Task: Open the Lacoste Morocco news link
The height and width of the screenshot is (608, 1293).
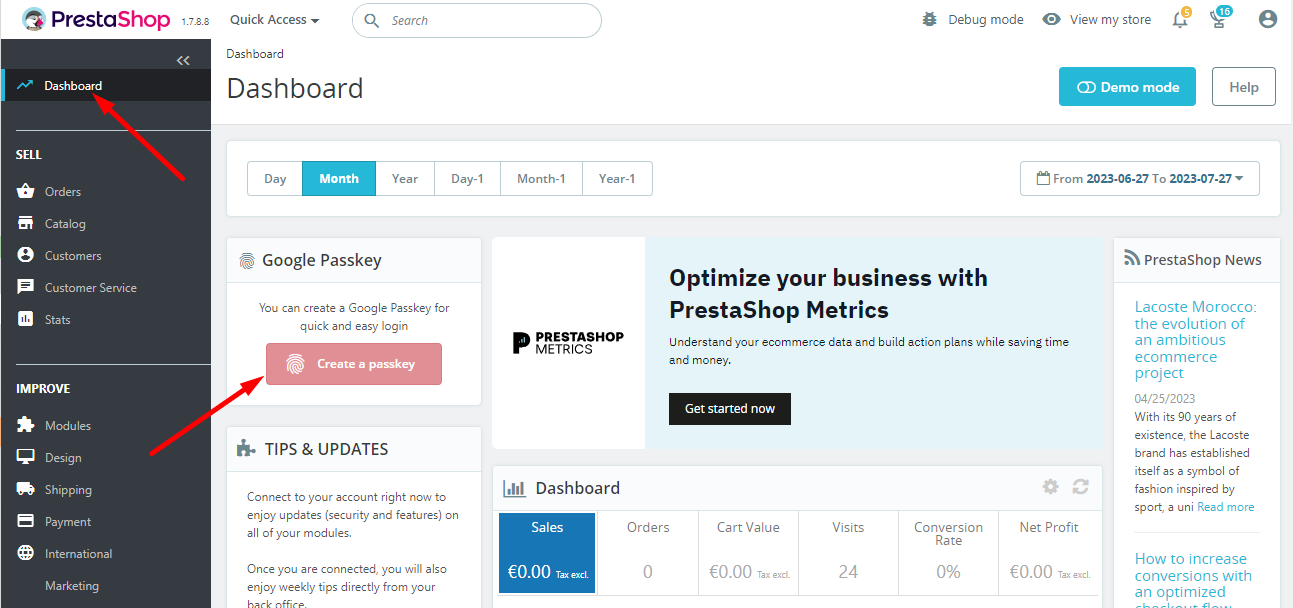Action: click(1195, 340)
